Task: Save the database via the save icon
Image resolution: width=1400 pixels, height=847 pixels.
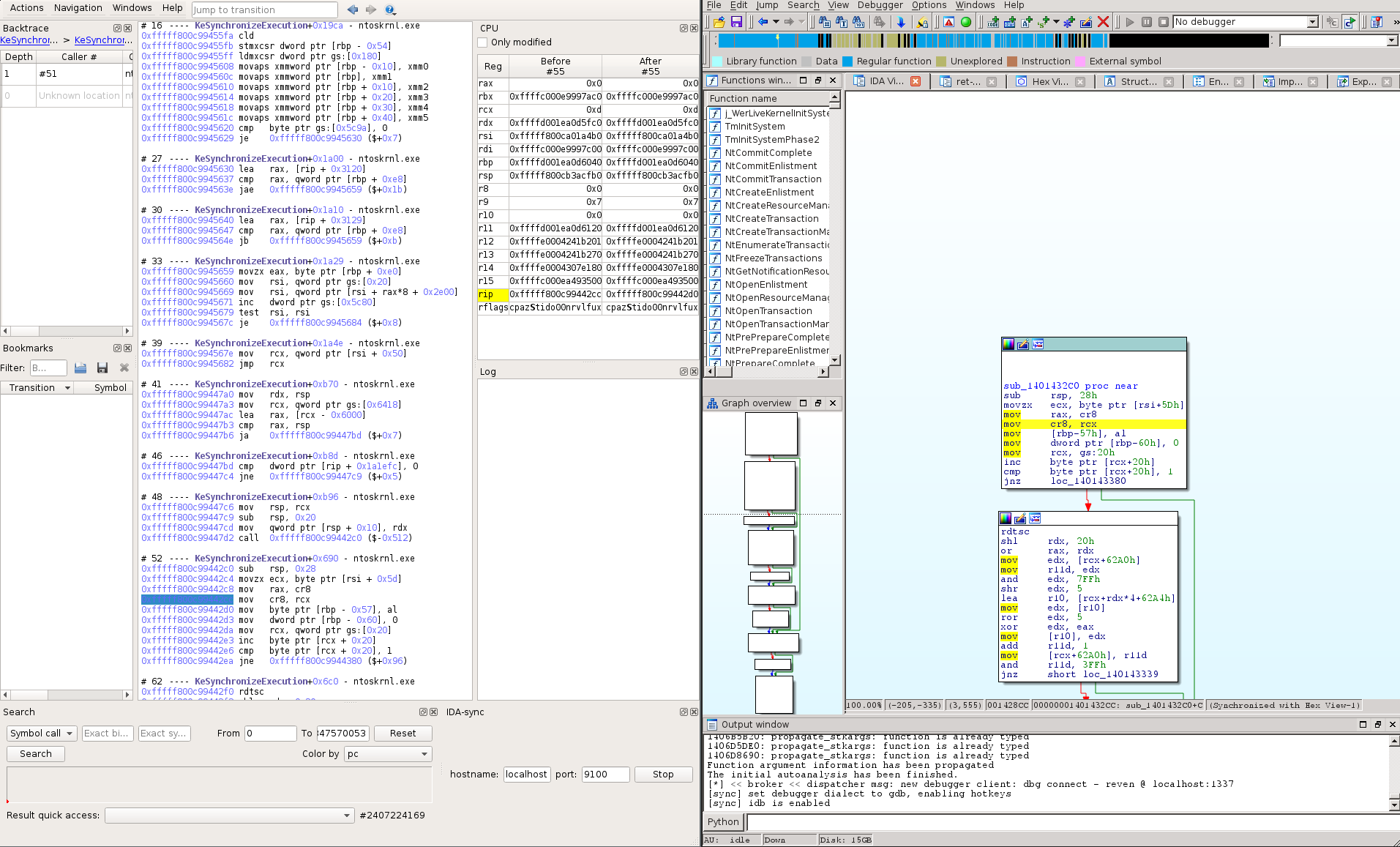Action: [736, 22]
